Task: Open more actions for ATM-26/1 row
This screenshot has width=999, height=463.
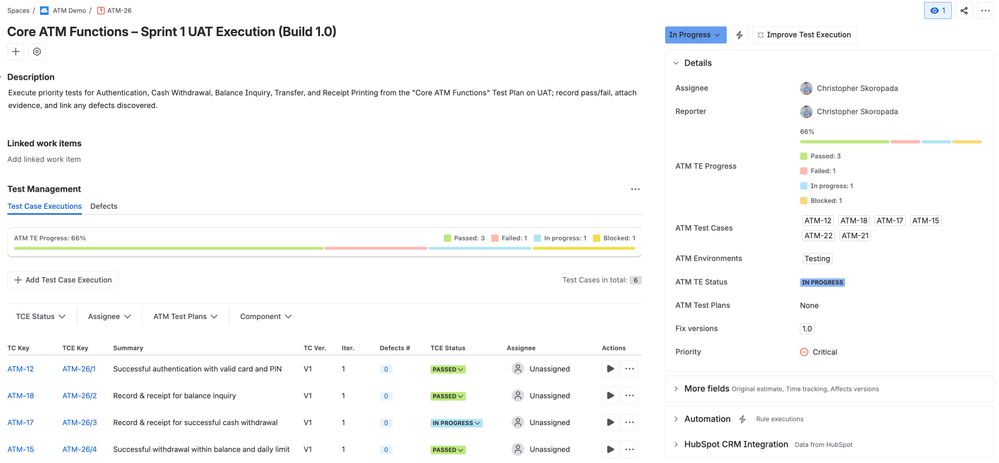Action: 629,369
